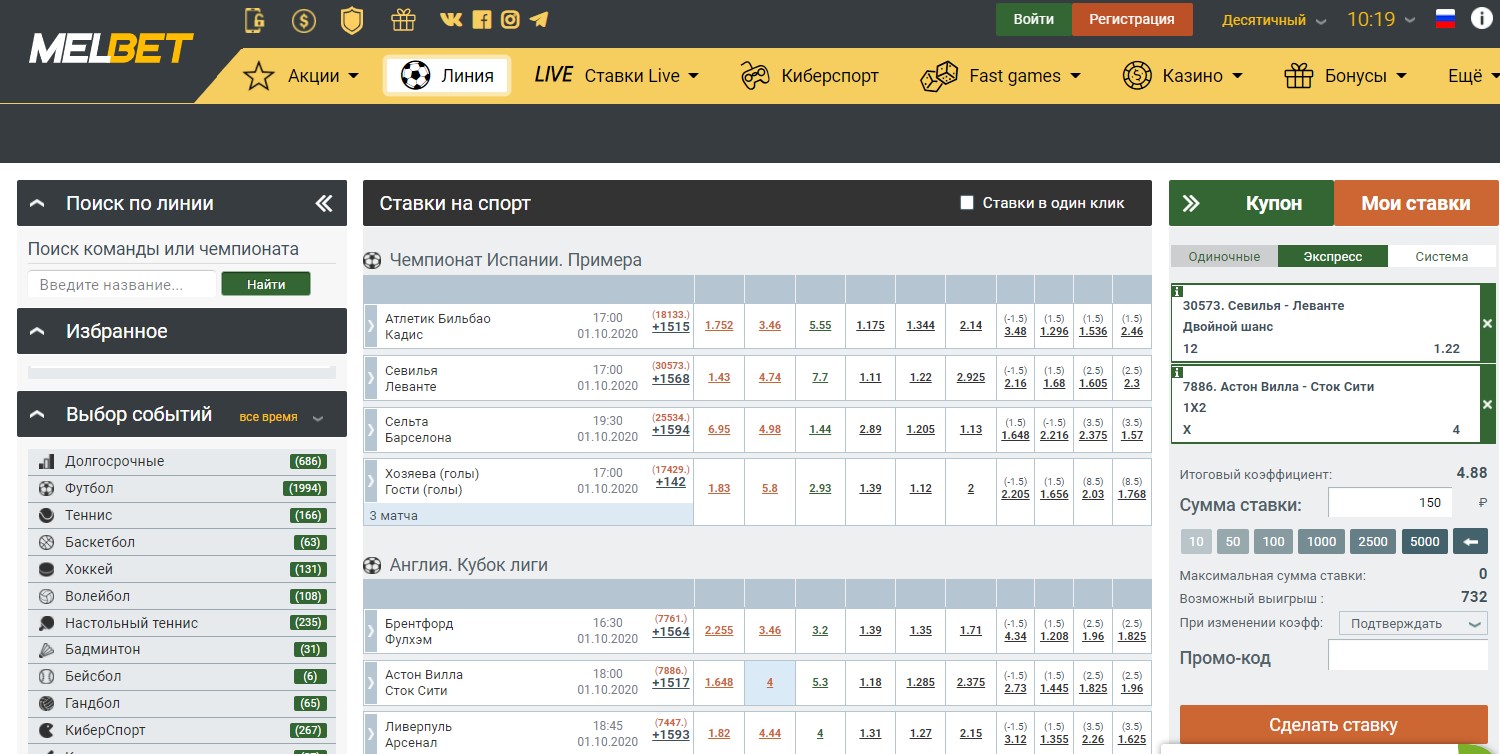Remove the Астон Вилла - Сток Сити bet
This screenshot has width=1500, height=754.
pyautogui.click(x=1487, y=405)
